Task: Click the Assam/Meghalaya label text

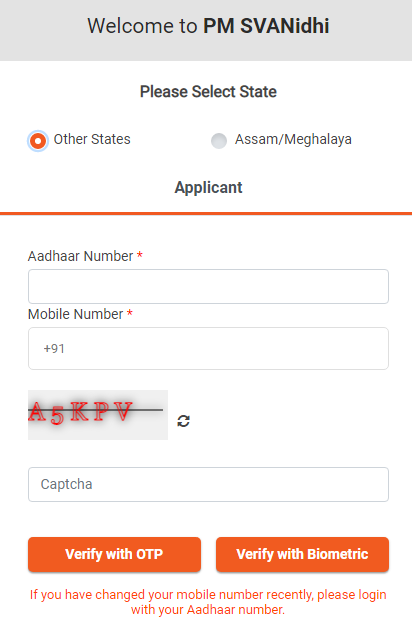Action: pos(293,139)
